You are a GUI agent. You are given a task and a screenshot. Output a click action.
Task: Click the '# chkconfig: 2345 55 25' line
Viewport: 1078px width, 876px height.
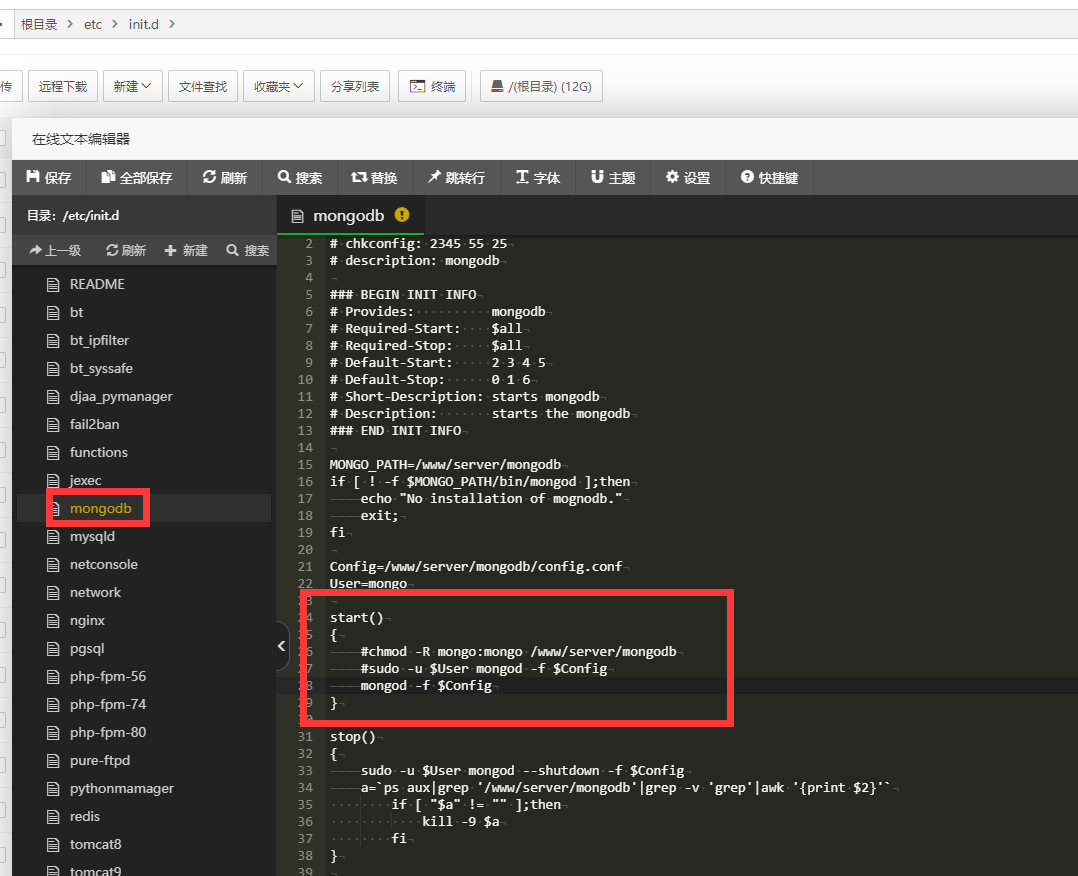point(418,244)
